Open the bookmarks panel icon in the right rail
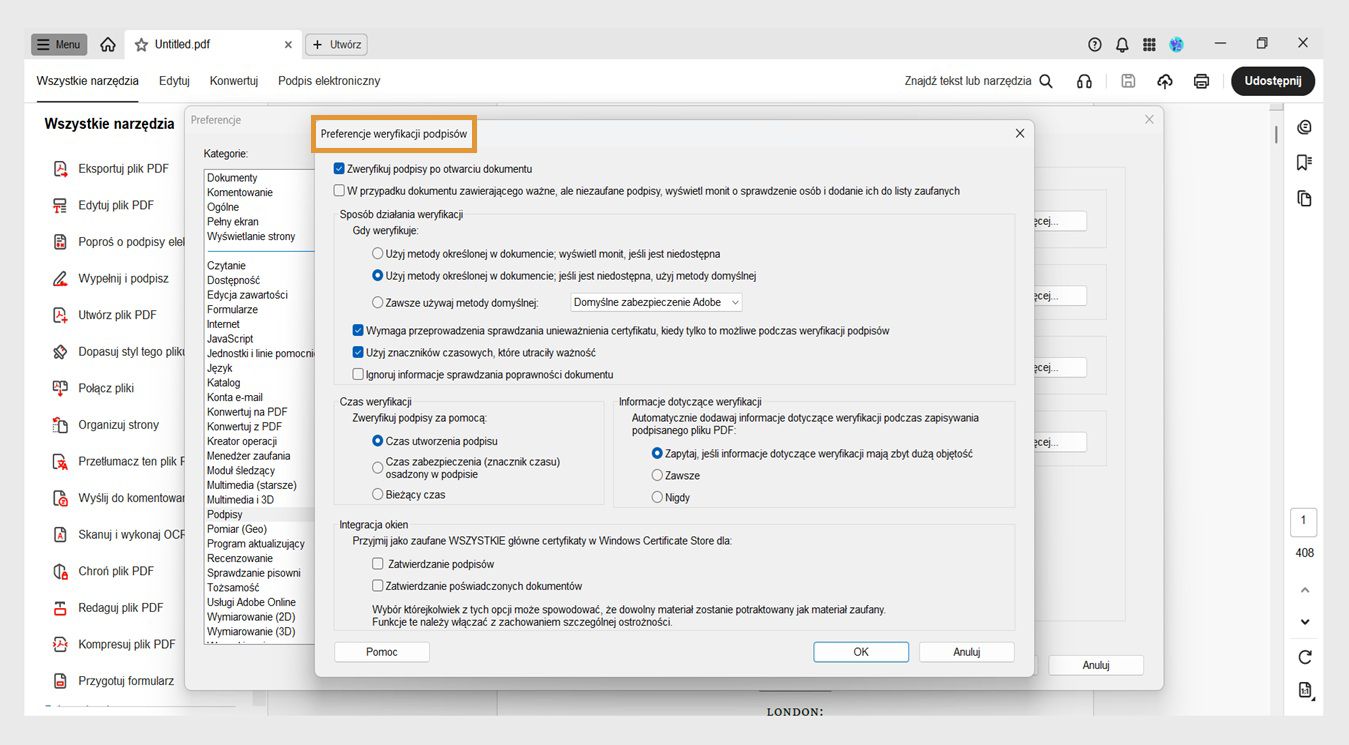Screen dimensions: 1349x745 coord(1304,162)
